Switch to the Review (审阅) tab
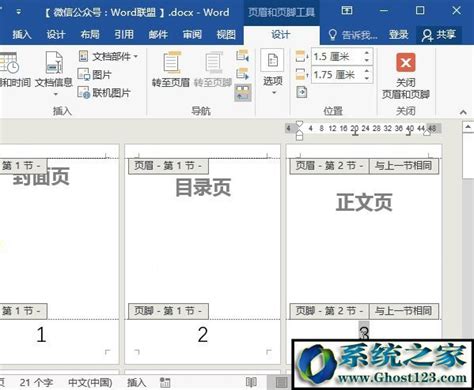 pos(192,34)
